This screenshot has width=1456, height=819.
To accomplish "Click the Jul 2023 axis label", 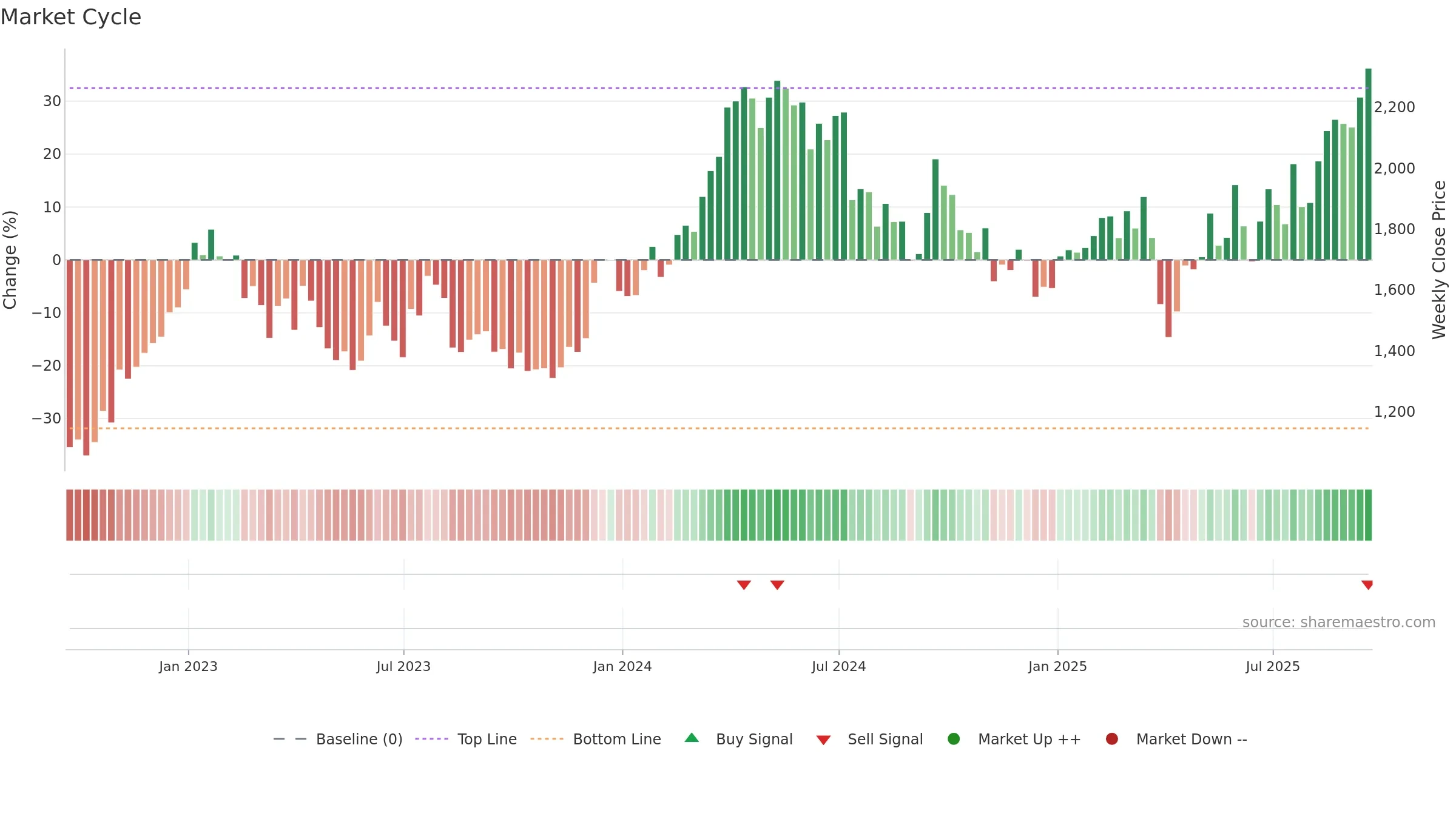I will pos(403,666).
